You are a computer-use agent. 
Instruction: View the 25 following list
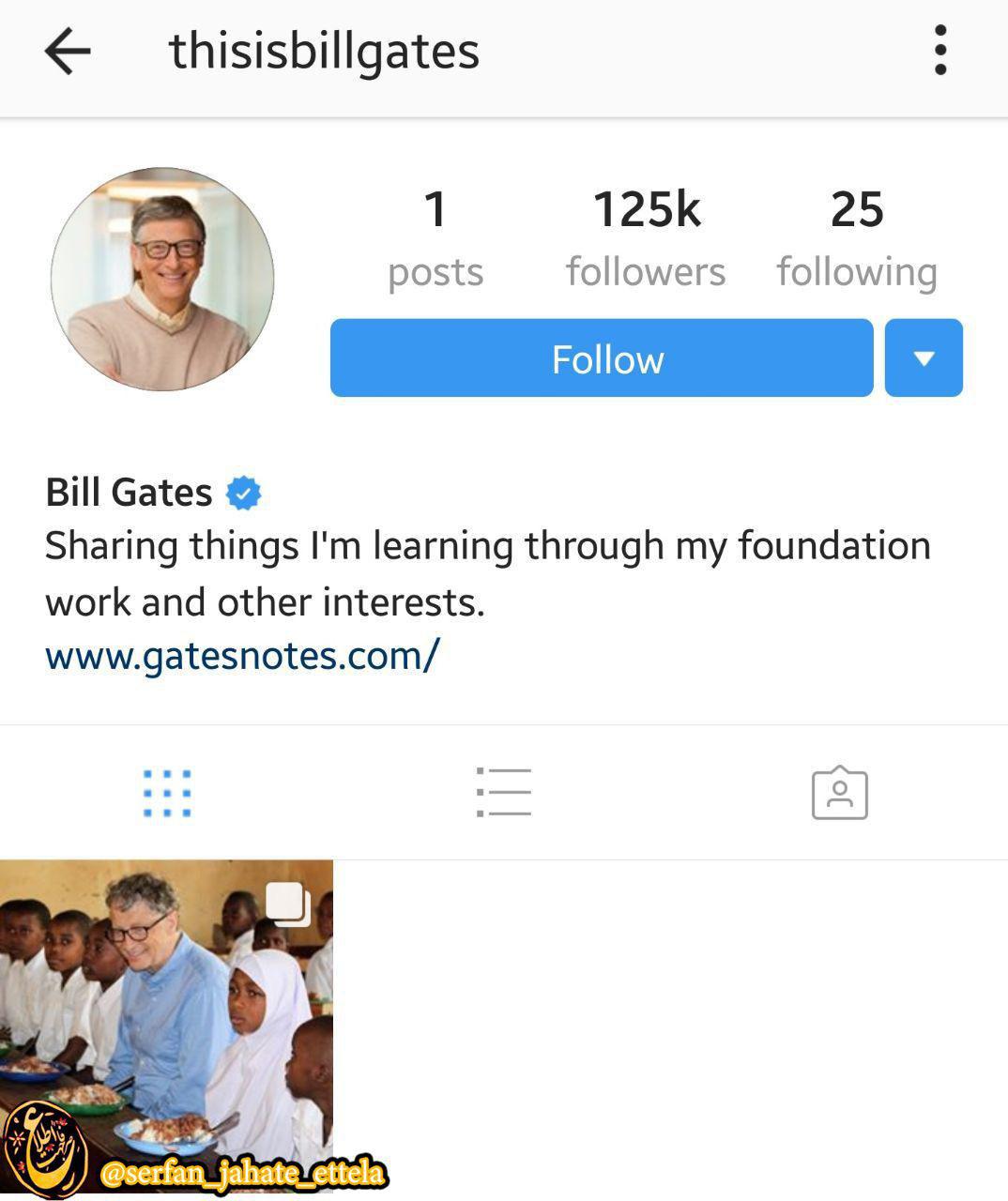tap(857, 238)
